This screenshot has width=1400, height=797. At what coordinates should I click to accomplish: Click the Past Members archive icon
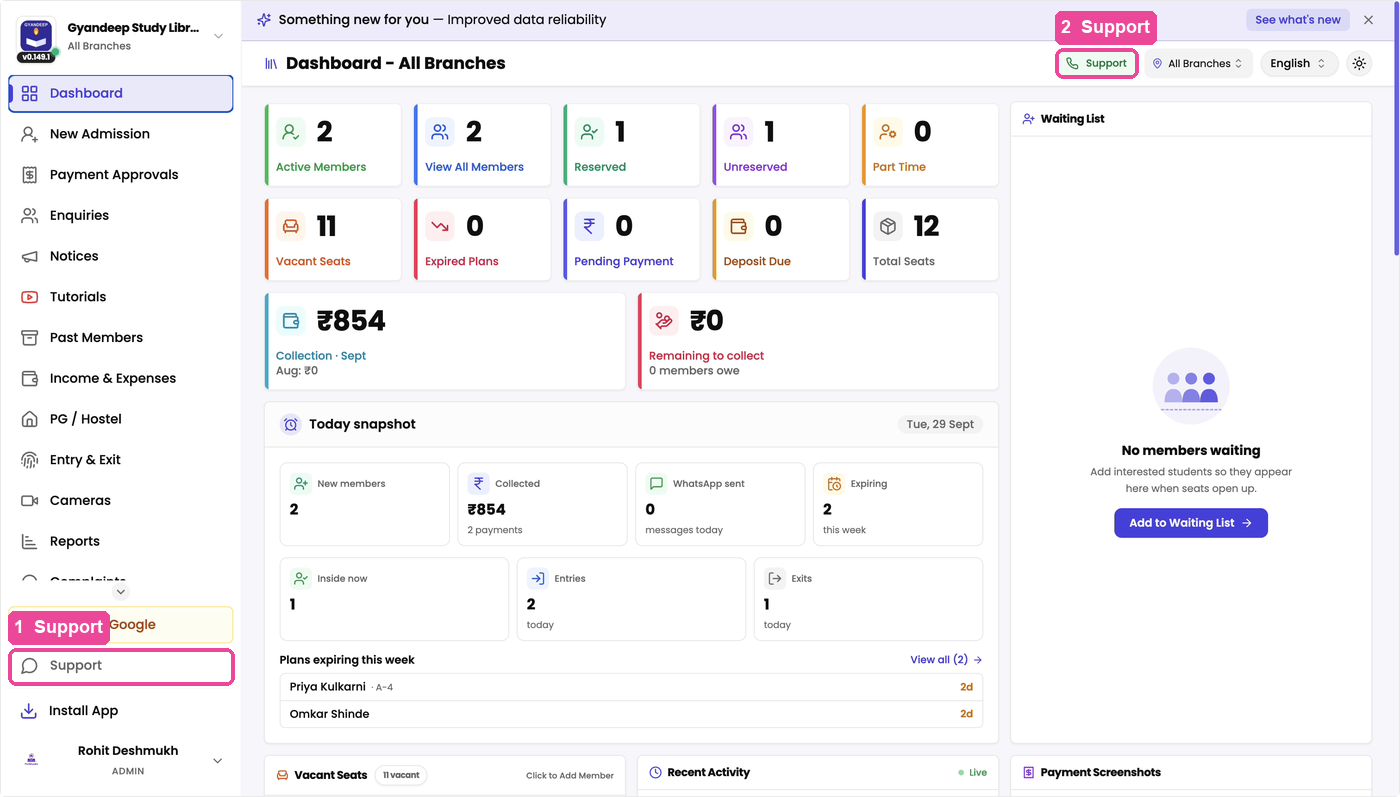(x=30, y=338)
